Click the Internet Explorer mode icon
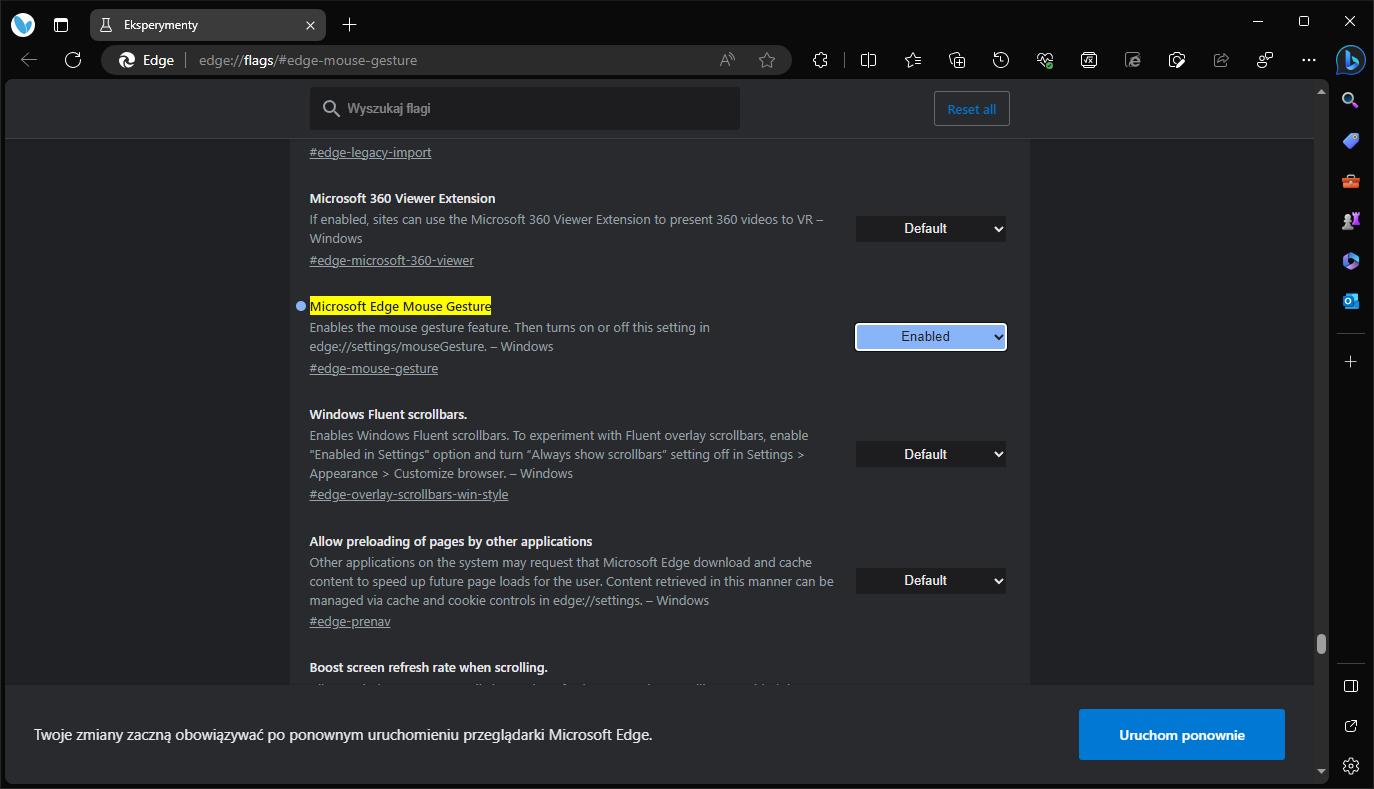Screen dimensions: 1374x789 [1133, 60]
